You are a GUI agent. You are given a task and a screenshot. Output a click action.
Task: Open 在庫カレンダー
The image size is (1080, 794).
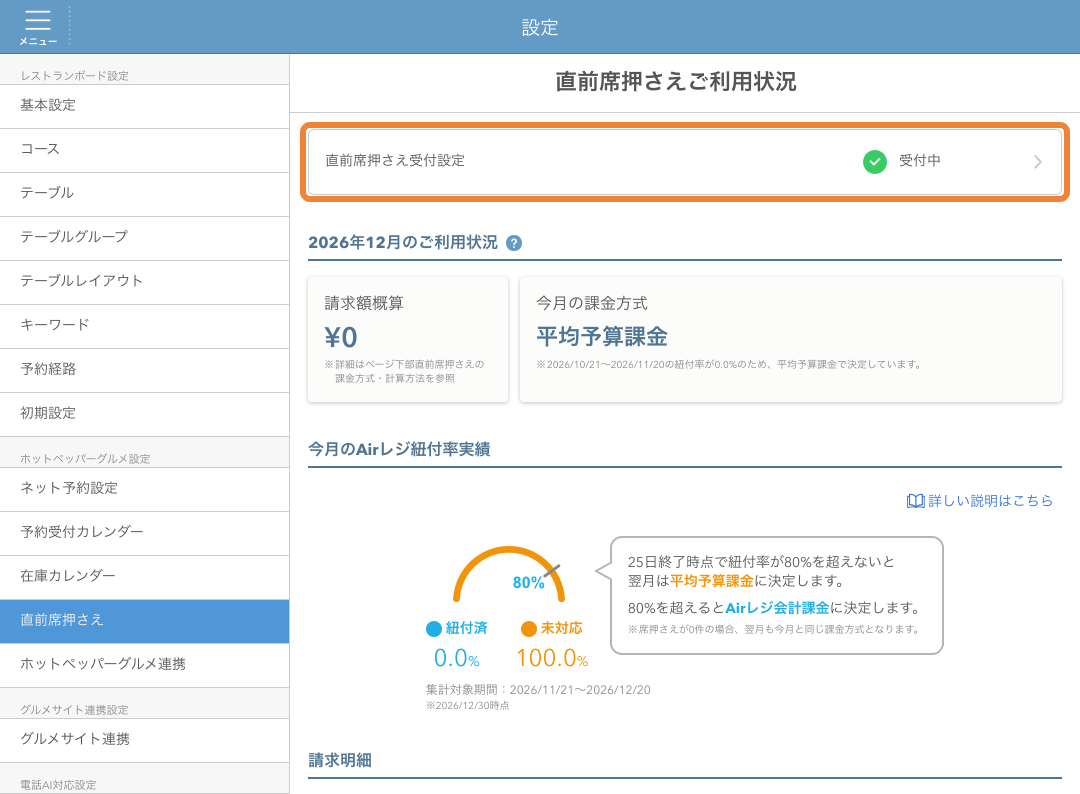tap(145, 577)
